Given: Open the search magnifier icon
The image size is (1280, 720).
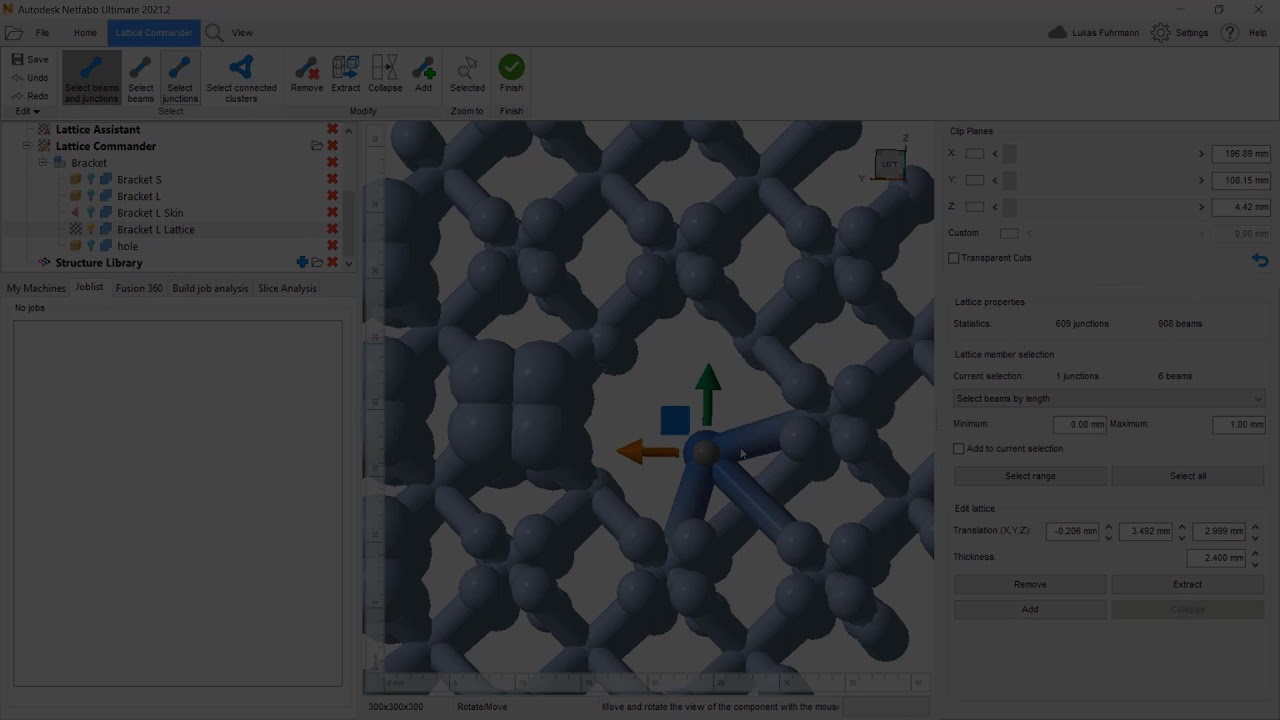Looking at the screenshot, I should click(214, 33).
